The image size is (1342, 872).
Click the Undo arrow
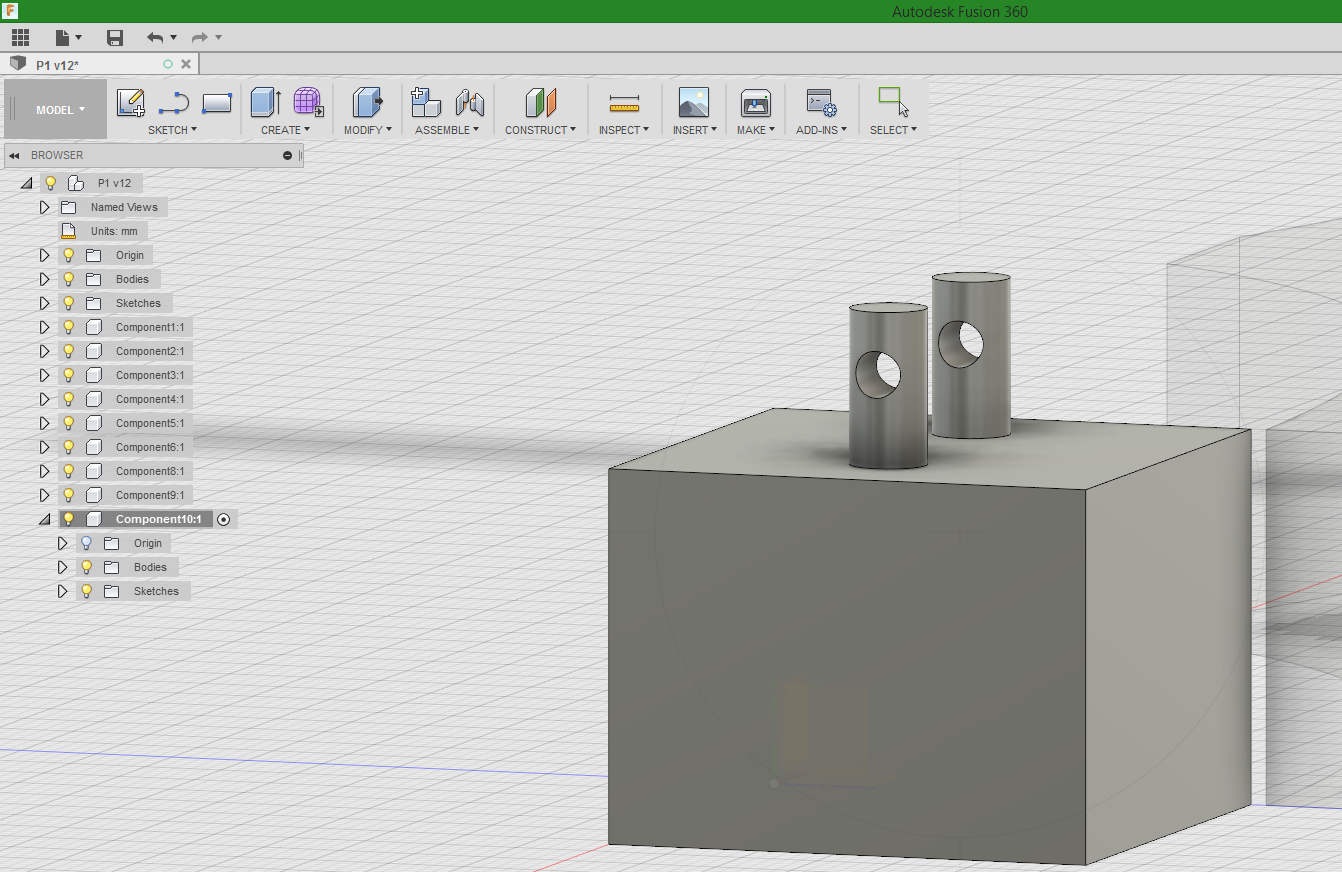(155, 38)
